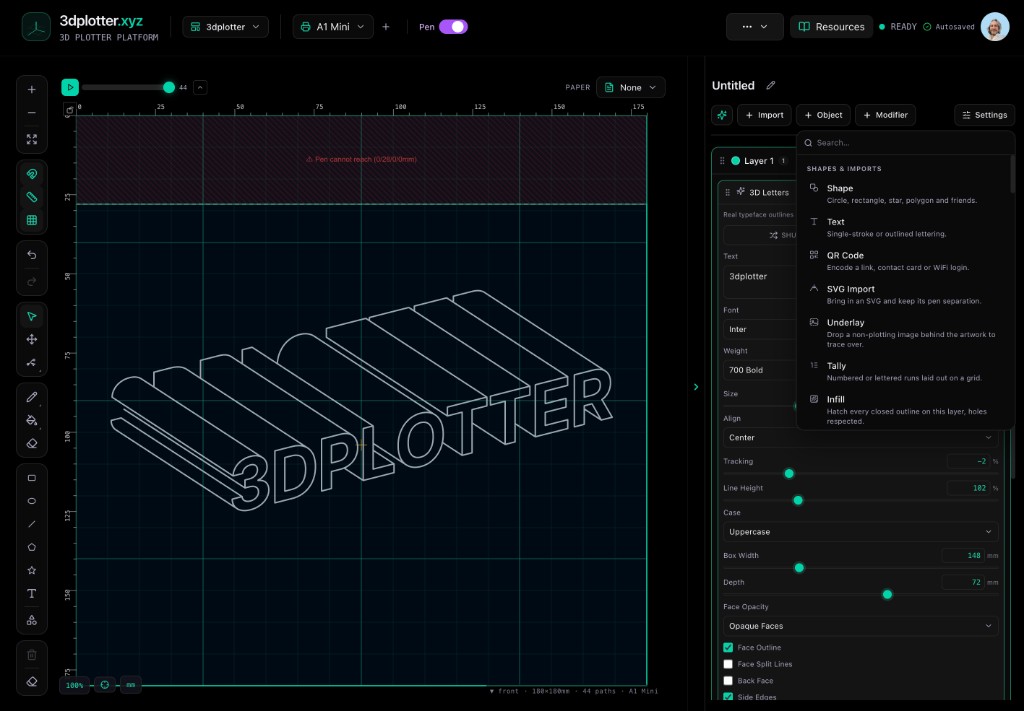Image resolution: width=1024 pixels, height=711 pixels.
Task: Open the Face Opacity Opaque Faces dropdown
Action: [x=860, y=625]
